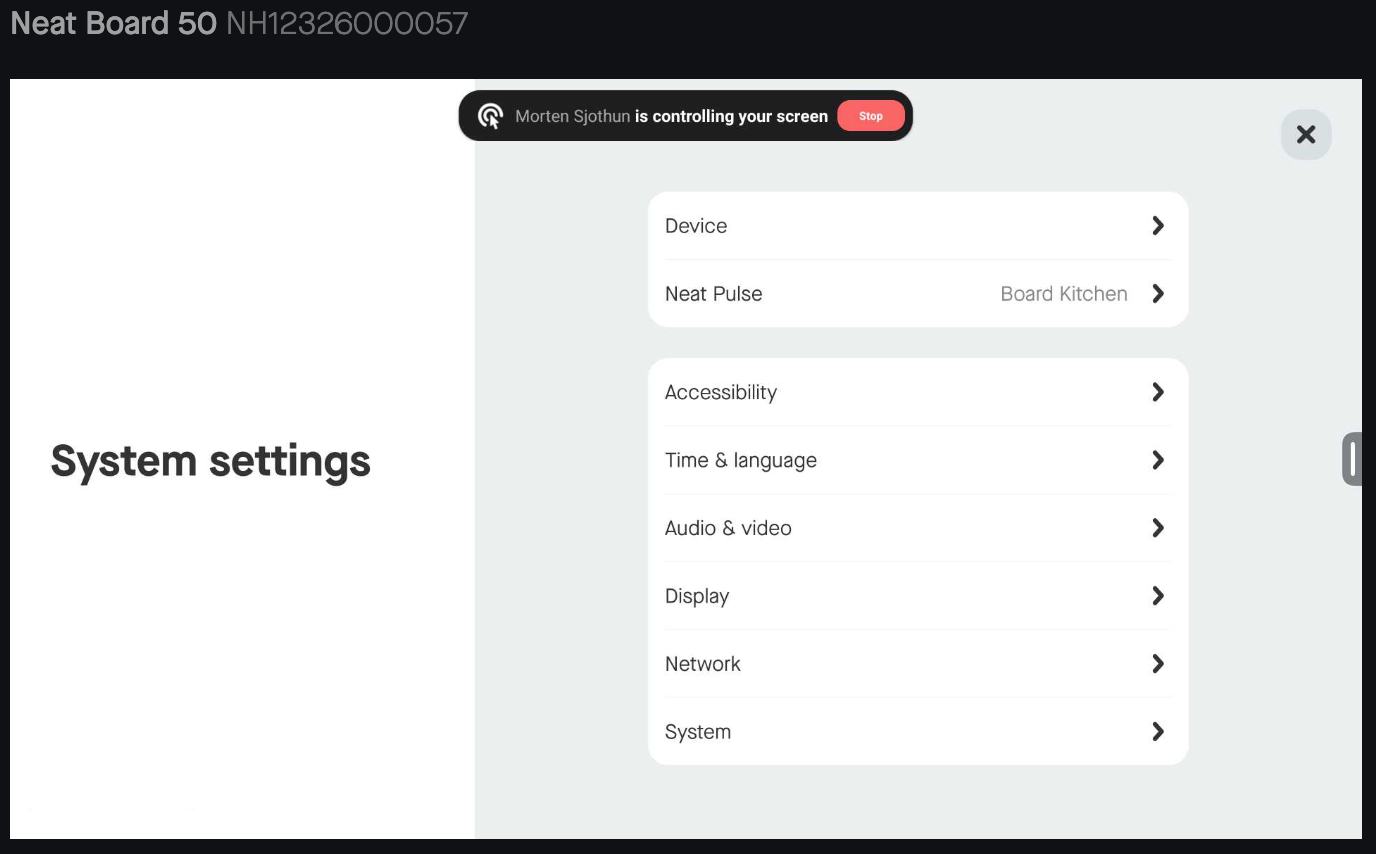Open the Network settings label
The height and width of the screenshot is (854, 1376).
click(x=702, y=664)
